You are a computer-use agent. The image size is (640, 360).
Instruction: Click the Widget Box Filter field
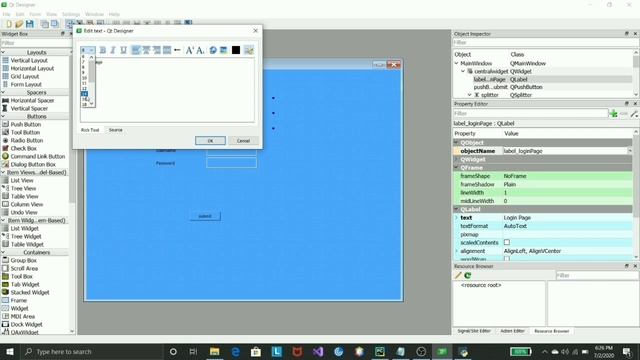pyautogui.click(x=35, y=43)
